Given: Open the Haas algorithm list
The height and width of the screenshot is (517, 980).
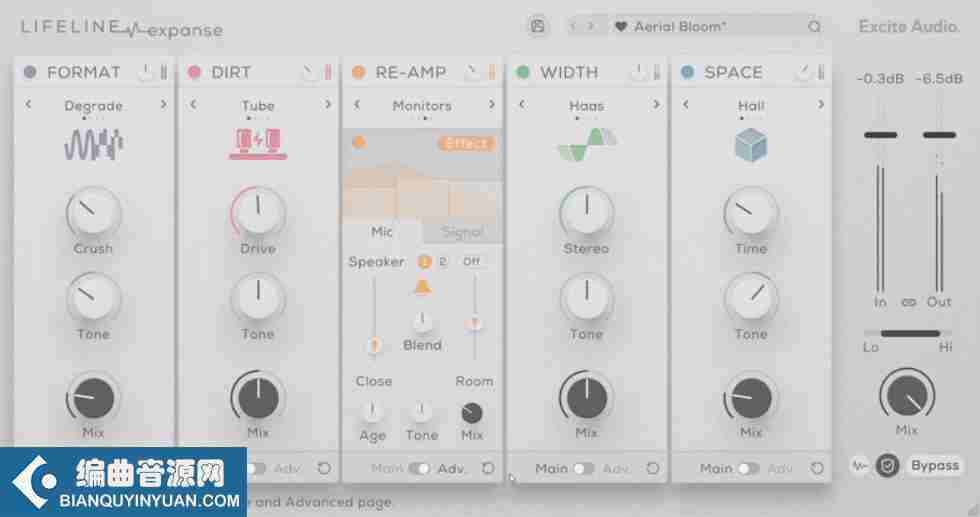Looking at the screenshot, I should [x=586, y=106].
